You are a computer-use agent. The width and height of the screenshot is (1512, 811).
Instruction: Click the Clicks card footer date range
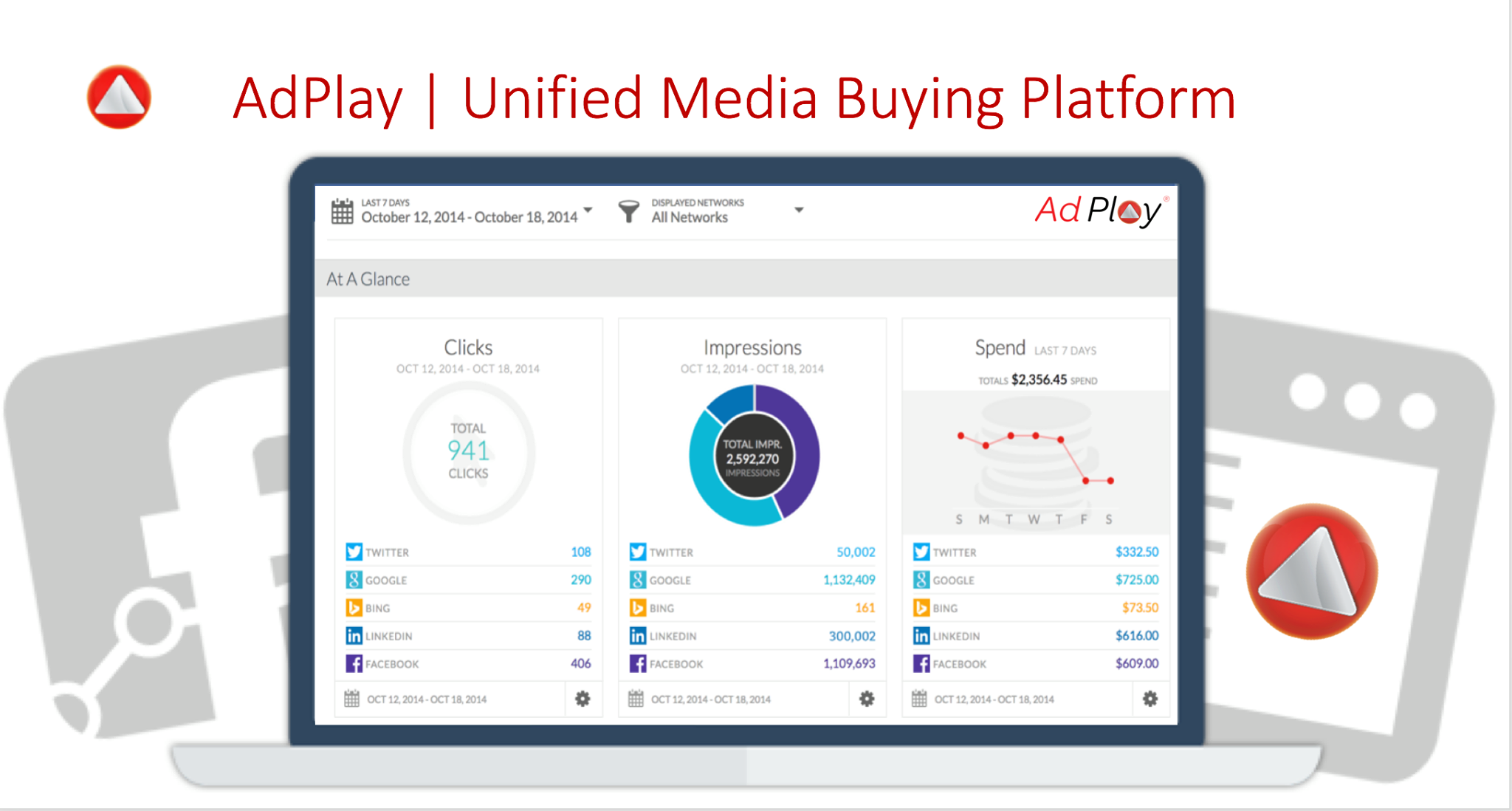427,699
